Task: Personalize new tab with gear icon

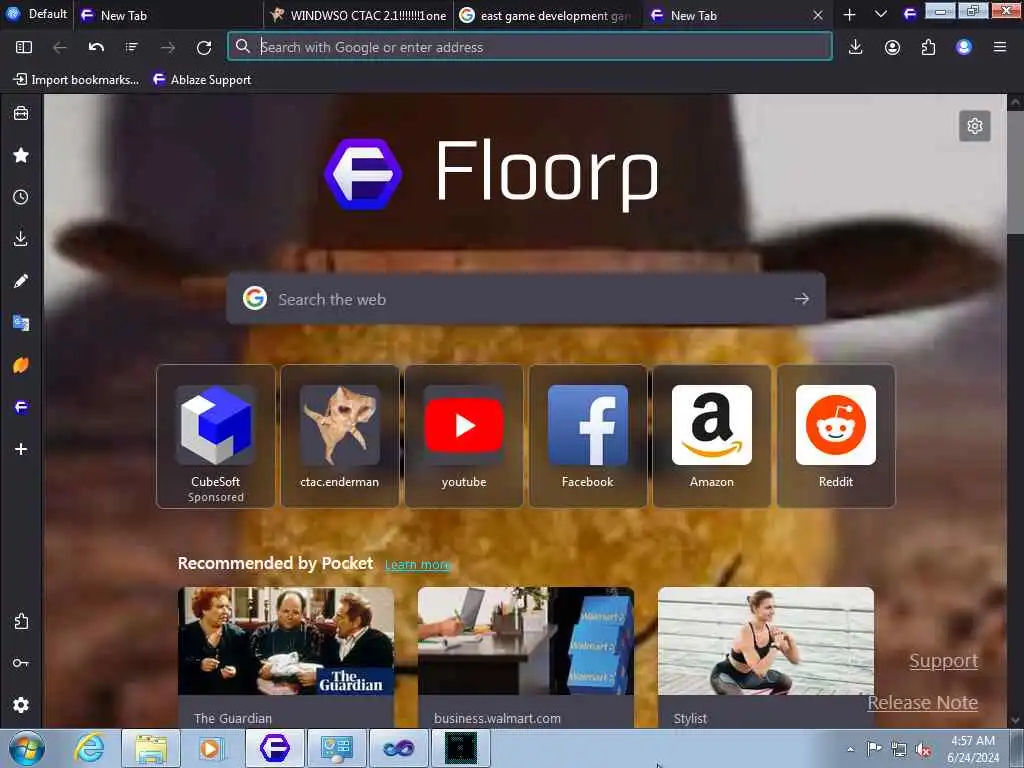Action: [x=974, y=125]
